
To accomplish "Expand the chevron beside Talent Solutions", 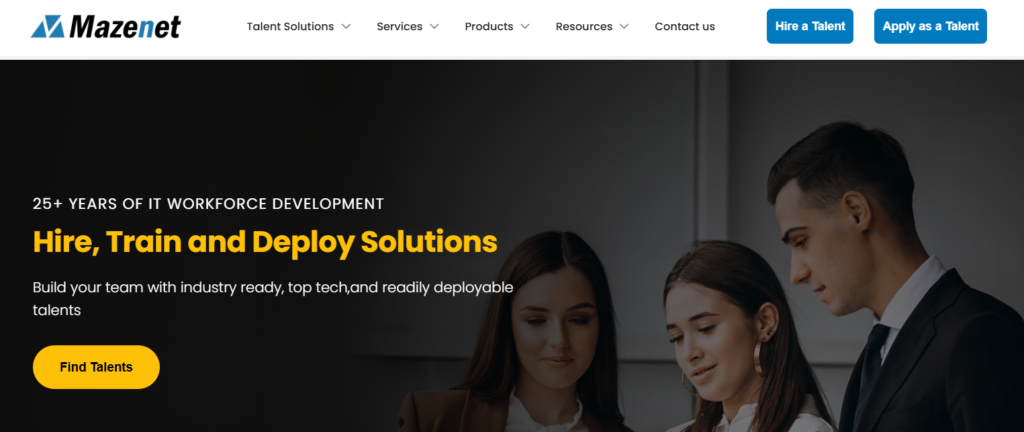I will [x=346, y=27].
